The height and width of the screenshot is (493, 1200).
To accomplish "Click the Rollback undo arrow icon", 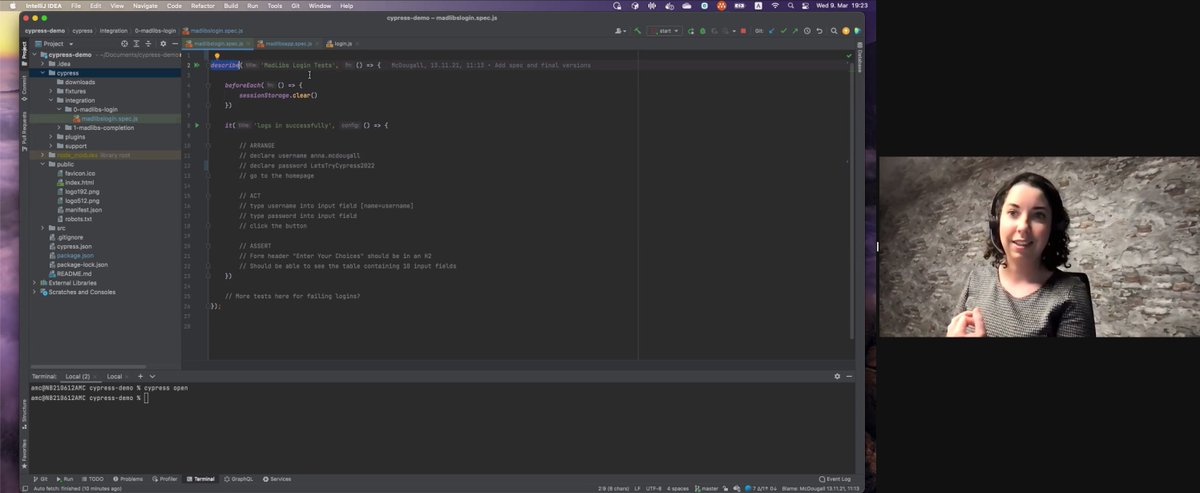I will 819,31.
